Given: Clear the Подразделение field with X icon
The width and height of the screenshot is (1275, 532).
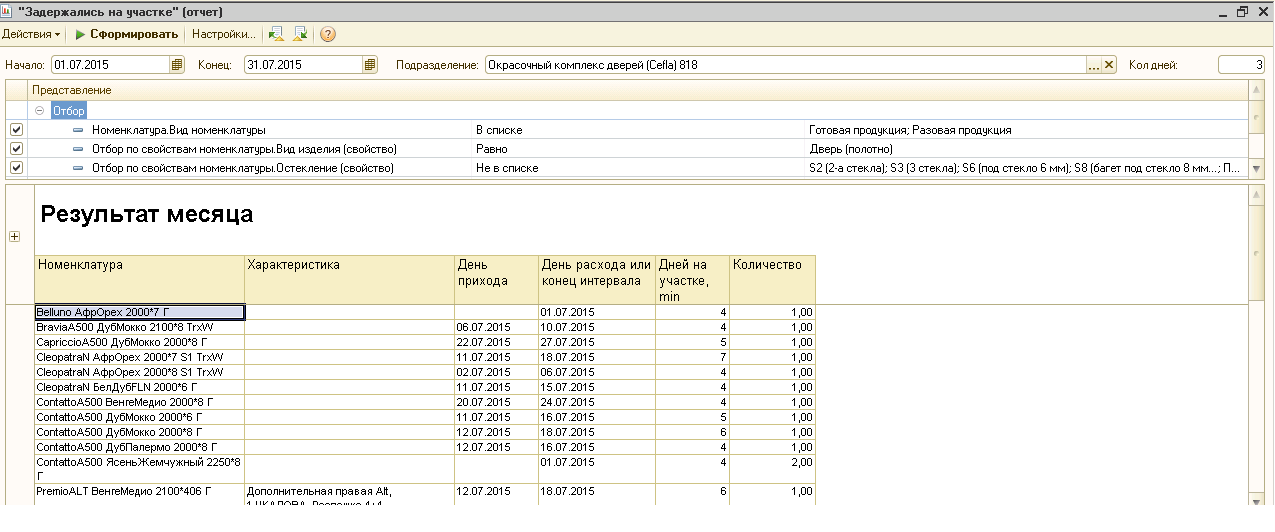Looking at the screenshot, I should 1109,65.
